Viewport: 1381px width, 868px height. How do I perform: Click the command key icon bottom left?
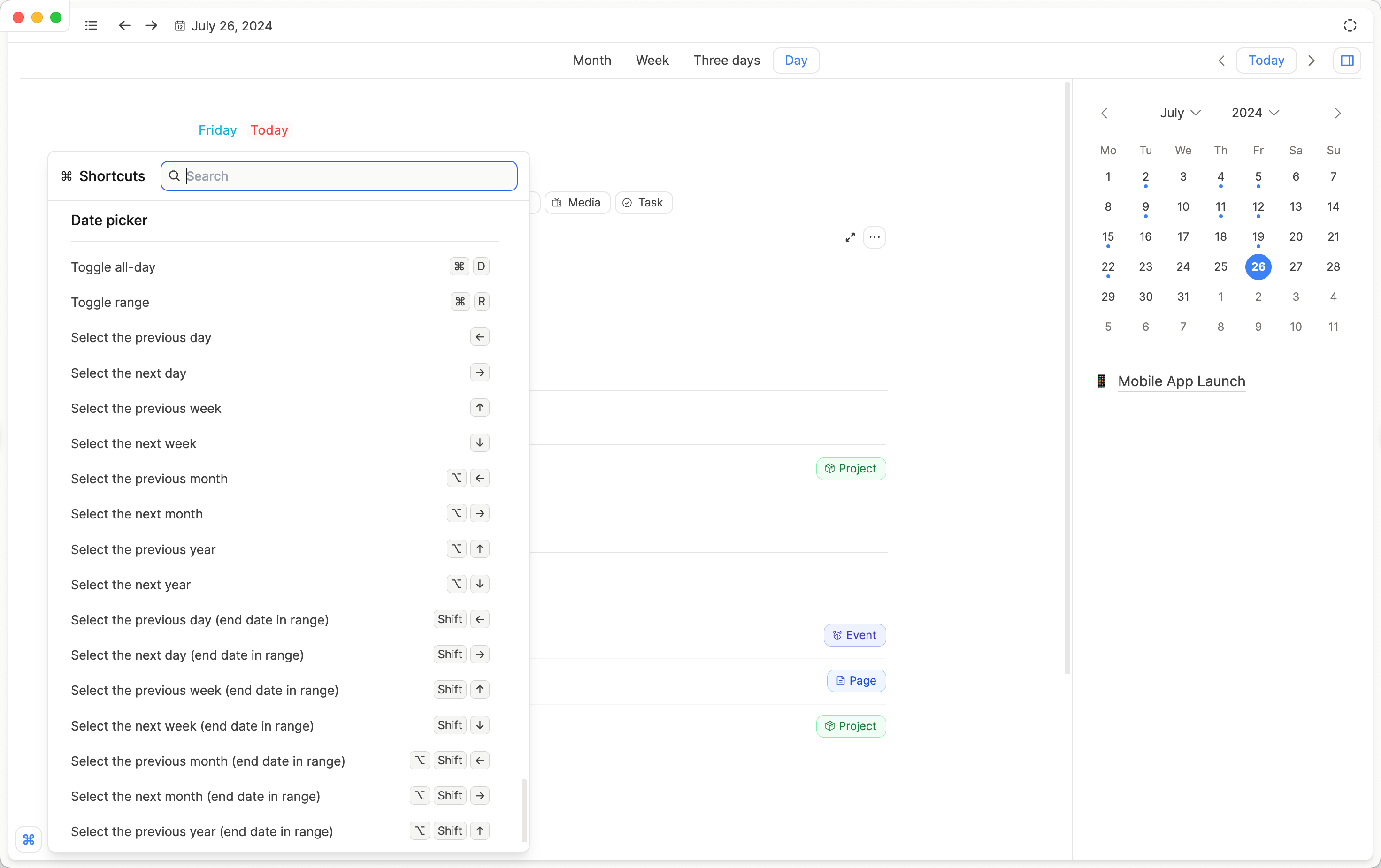click(x=29, y=839)
